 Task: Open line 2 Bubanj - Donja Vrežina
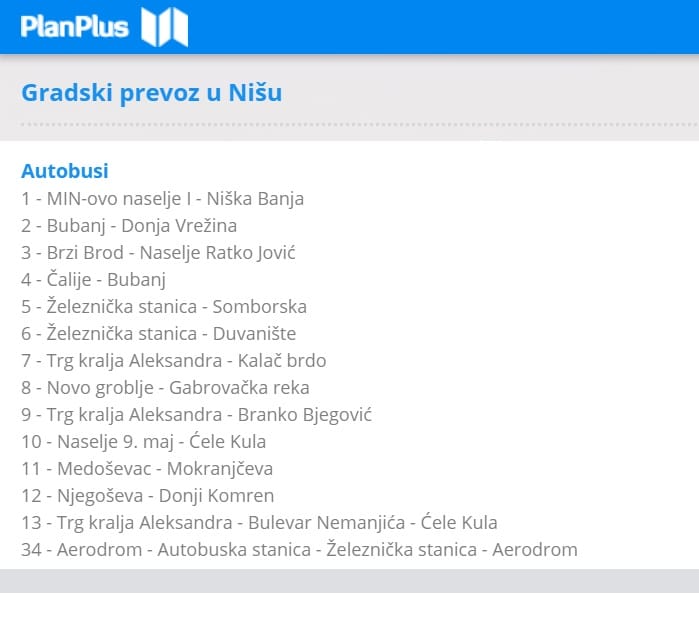(x=129, y=225)
